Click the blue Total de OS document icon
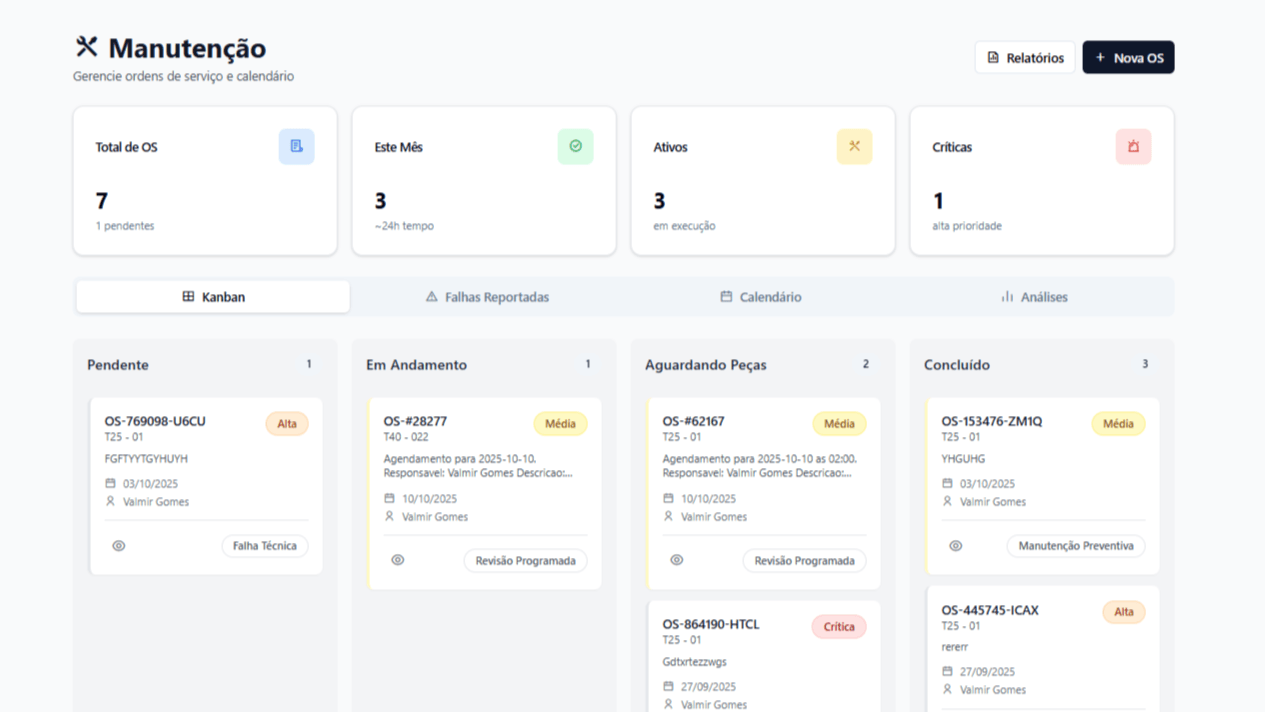The height and width of the screenshot is (712, 1265). click(x=296, y=146)
